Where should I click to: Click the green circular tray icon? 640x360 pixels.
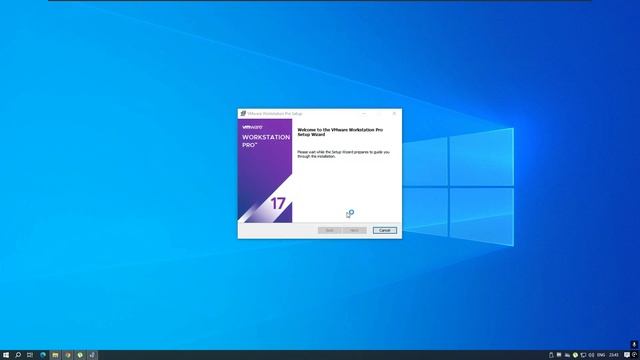click(x=575, y=355)
